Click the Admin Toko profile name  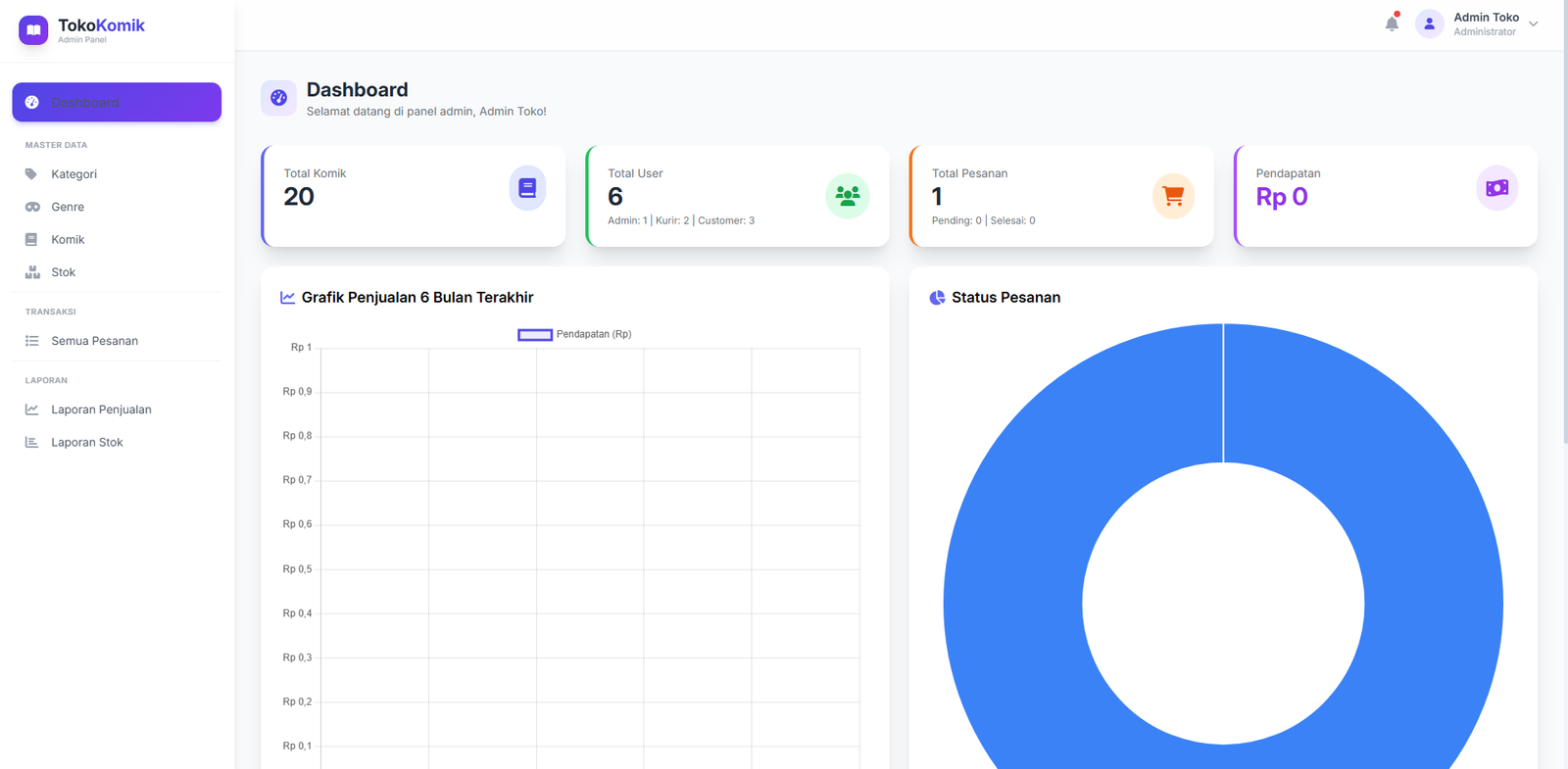(x=1486, y=18)
